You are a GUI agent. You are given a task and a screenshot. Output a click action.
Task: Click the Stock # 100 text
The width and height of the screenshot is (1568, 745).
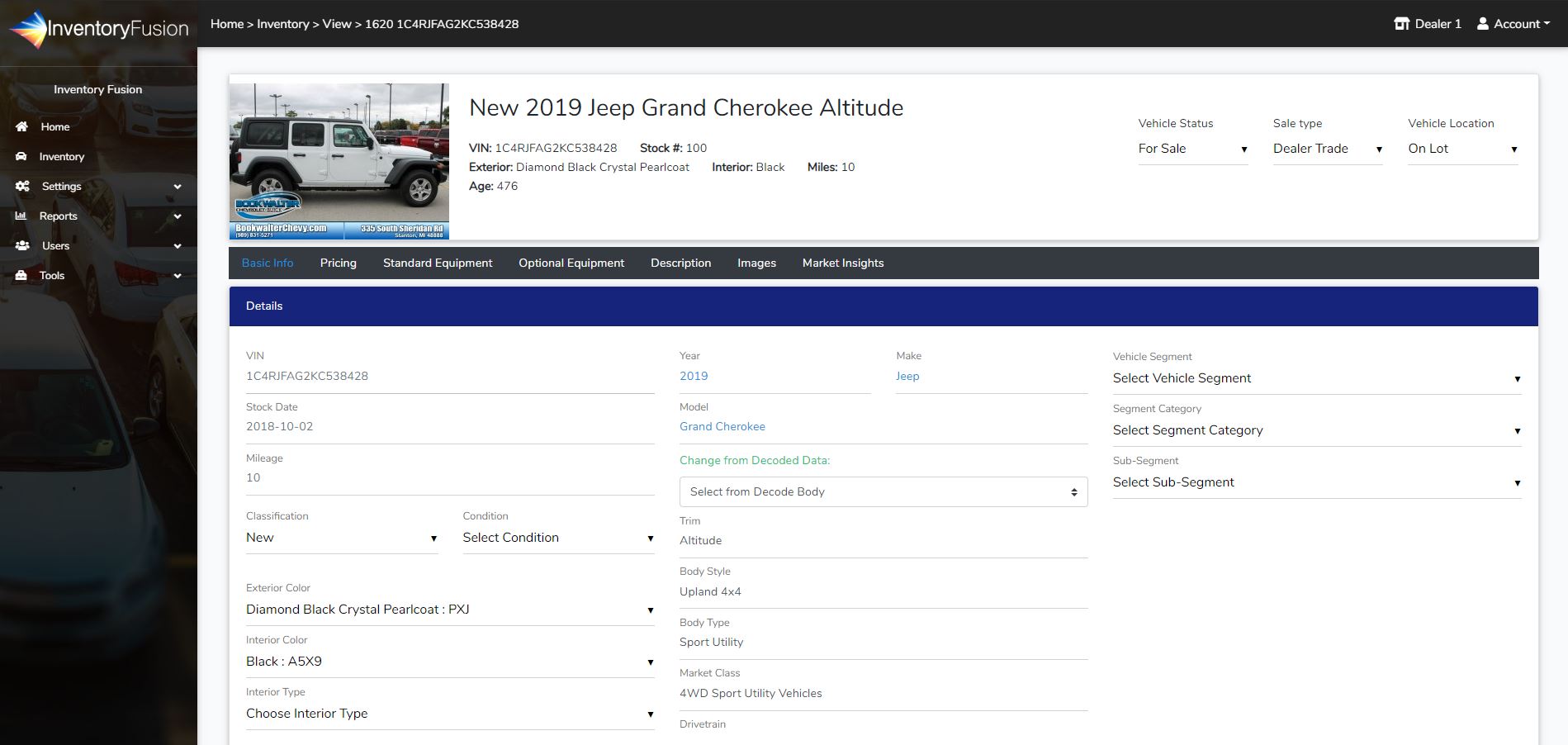[673, 148]
